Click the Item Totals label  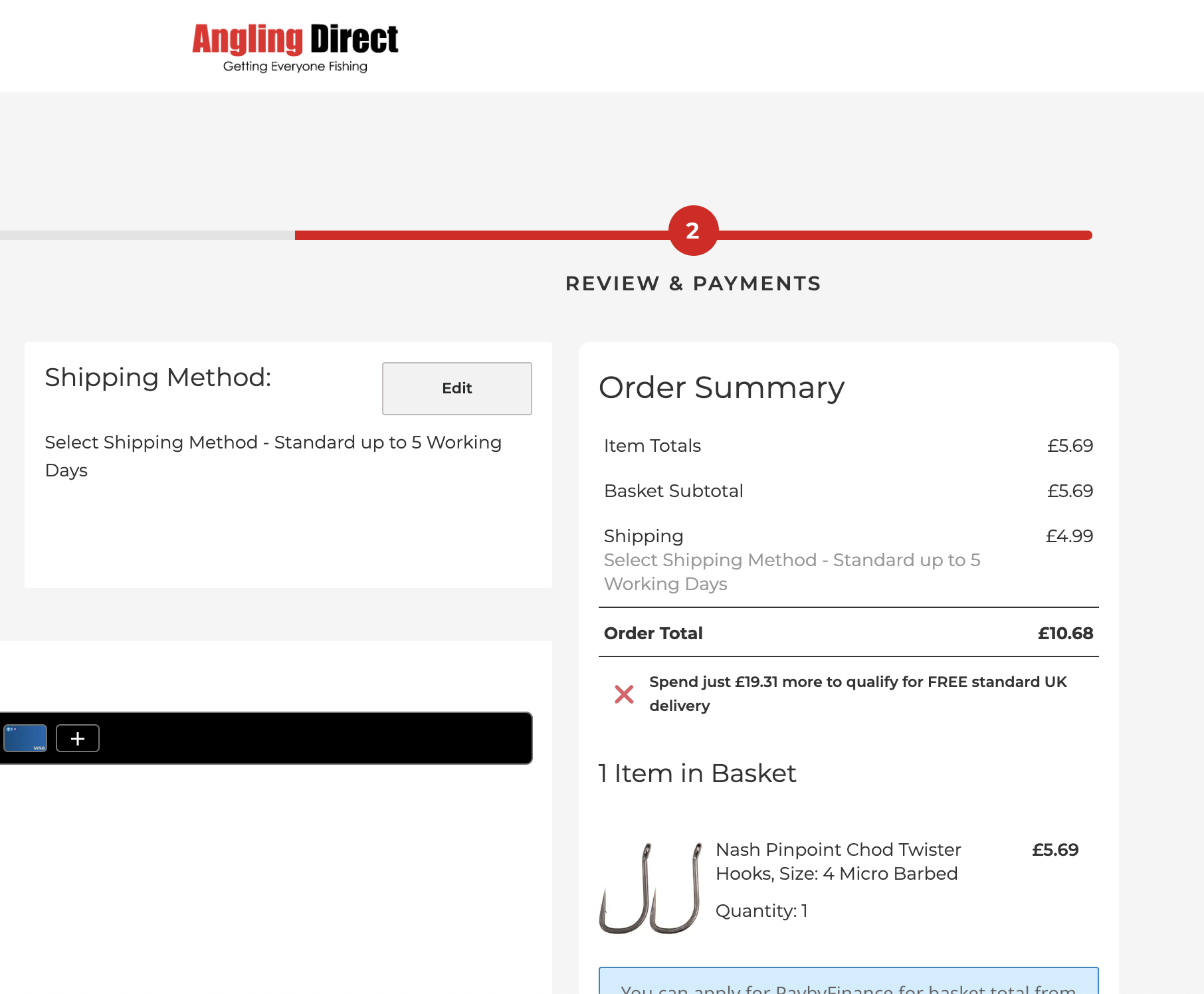point(652,446)
